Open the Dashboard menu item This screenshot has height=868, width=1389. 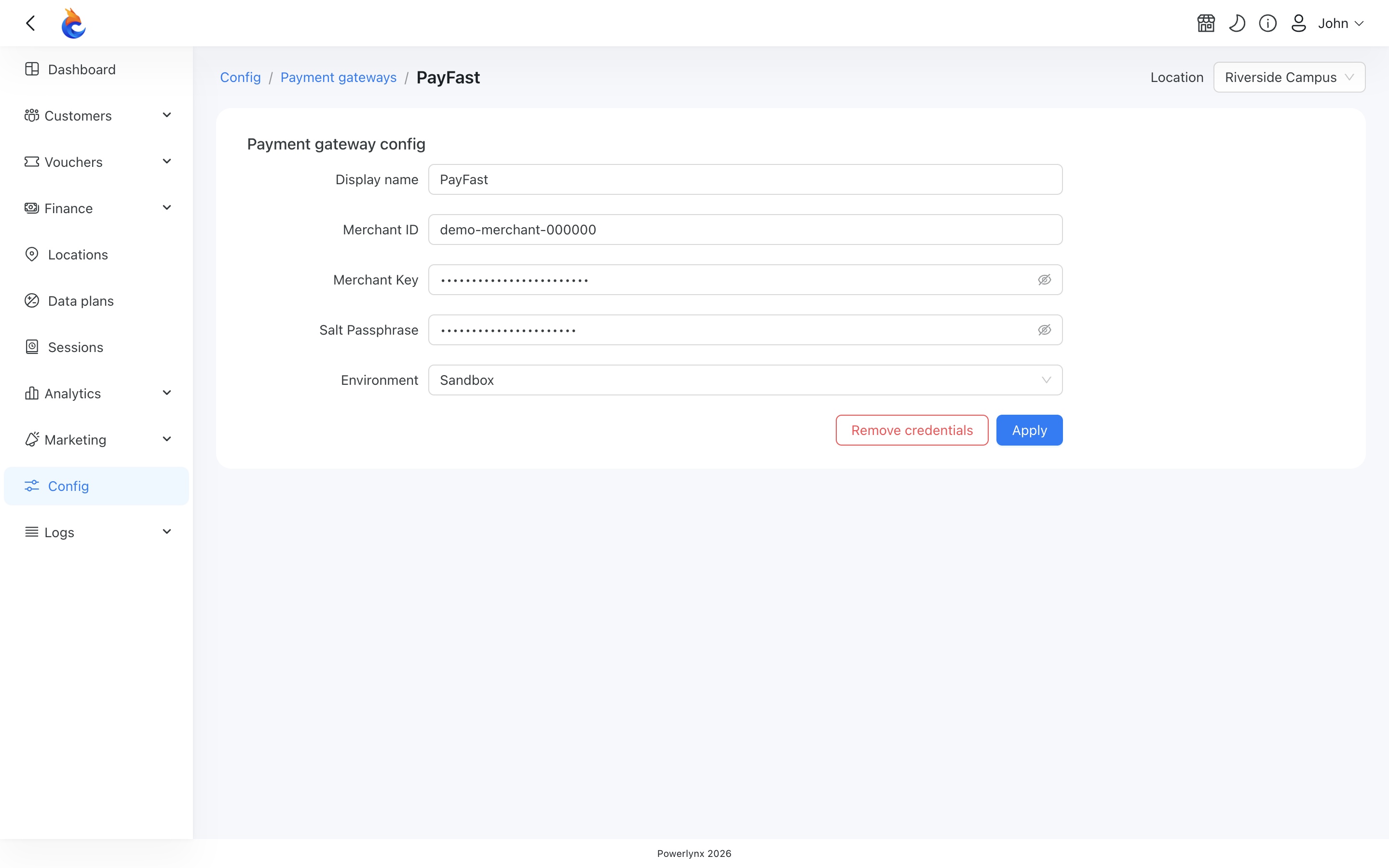coord(96,69)
